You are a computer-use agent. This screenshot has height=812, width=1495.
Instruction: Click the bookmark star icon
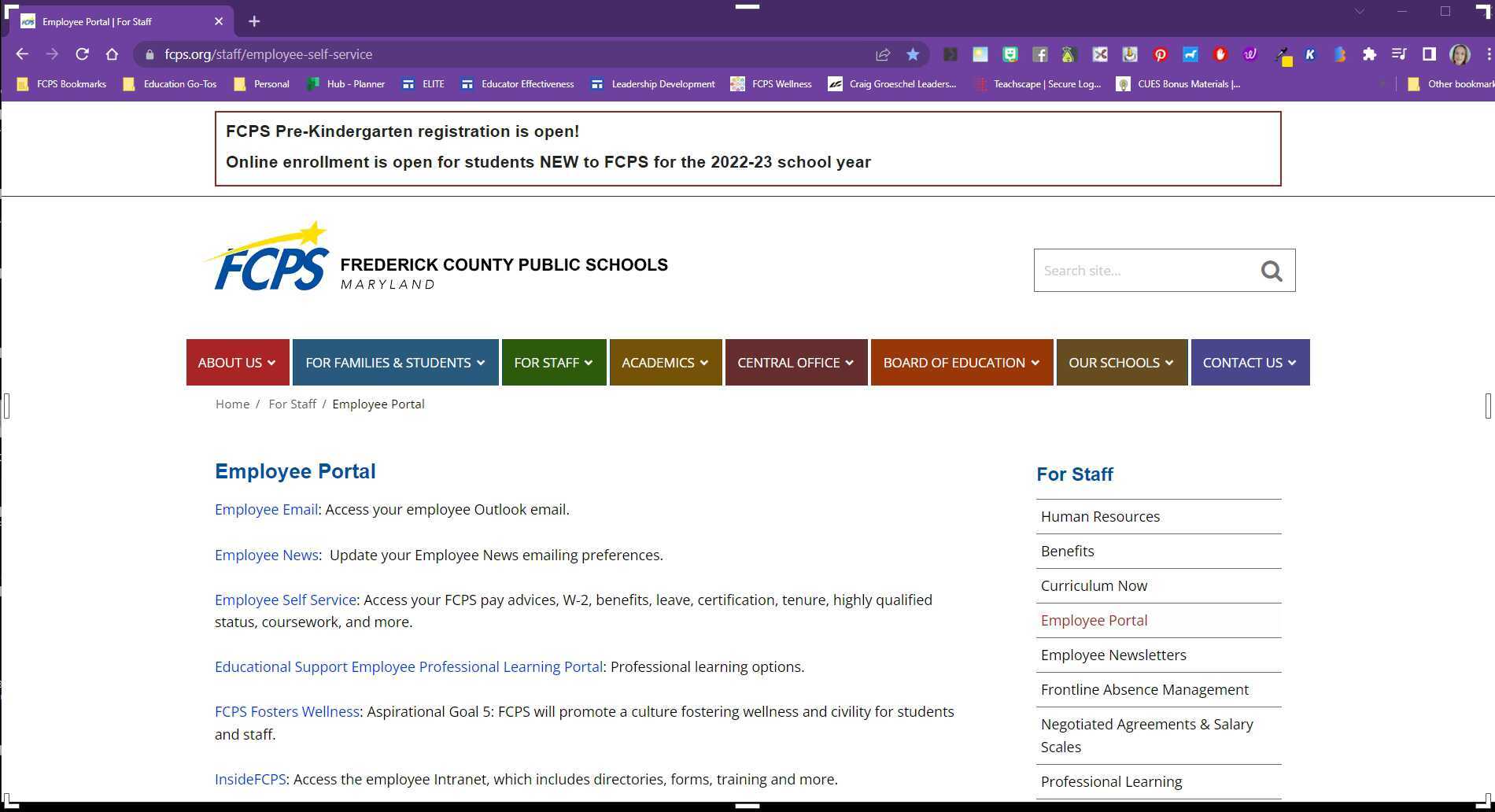(913, 54)
